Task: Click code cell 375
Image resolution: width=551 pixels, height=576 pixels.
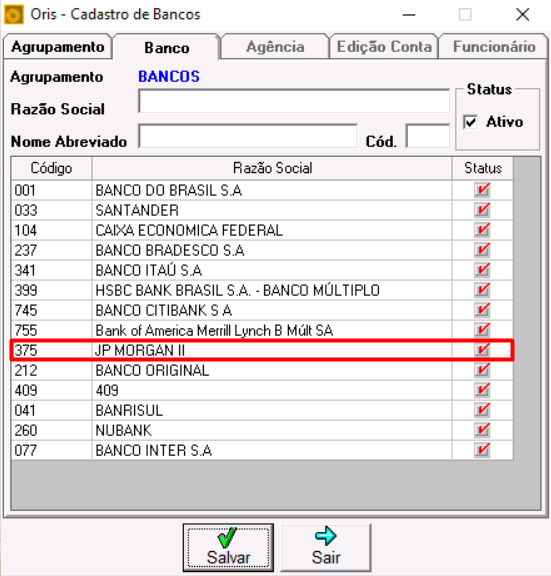Action: coord(51,350)
